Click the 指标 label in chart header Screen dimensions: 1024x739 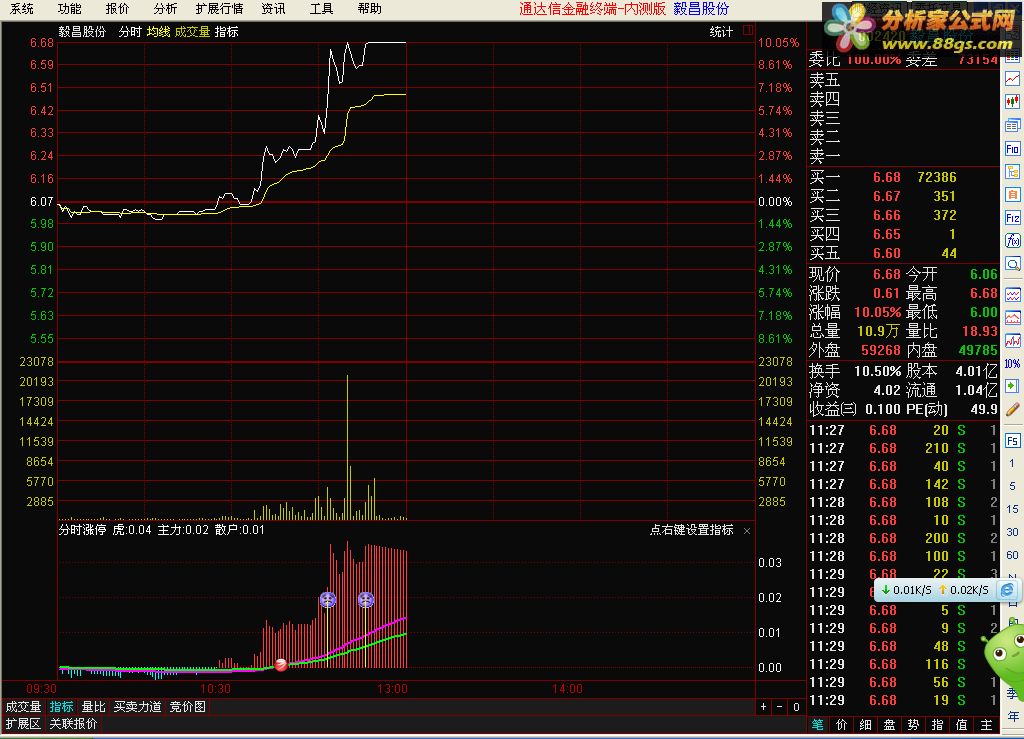click(227, 31)
